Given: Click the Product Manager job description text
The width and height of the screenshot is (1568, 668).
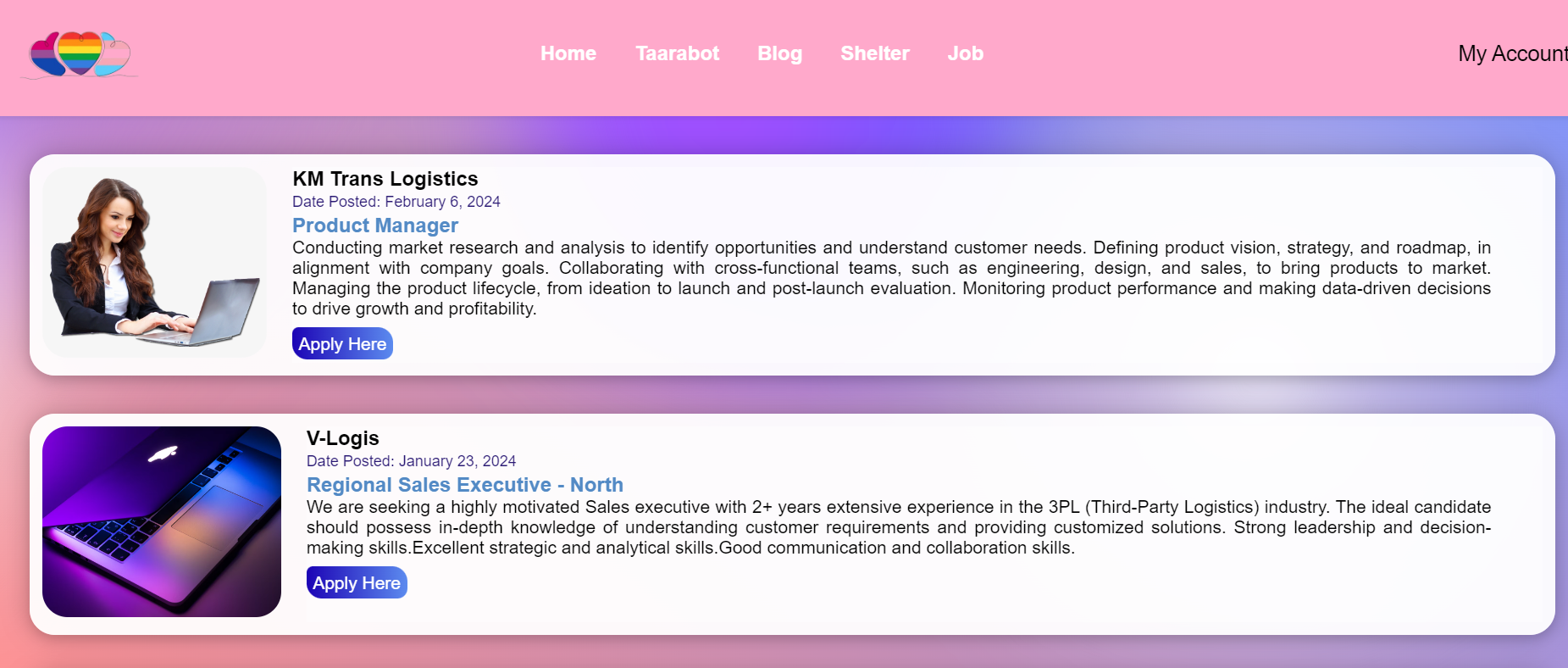Looking at the screenshot, I should 891,278.
